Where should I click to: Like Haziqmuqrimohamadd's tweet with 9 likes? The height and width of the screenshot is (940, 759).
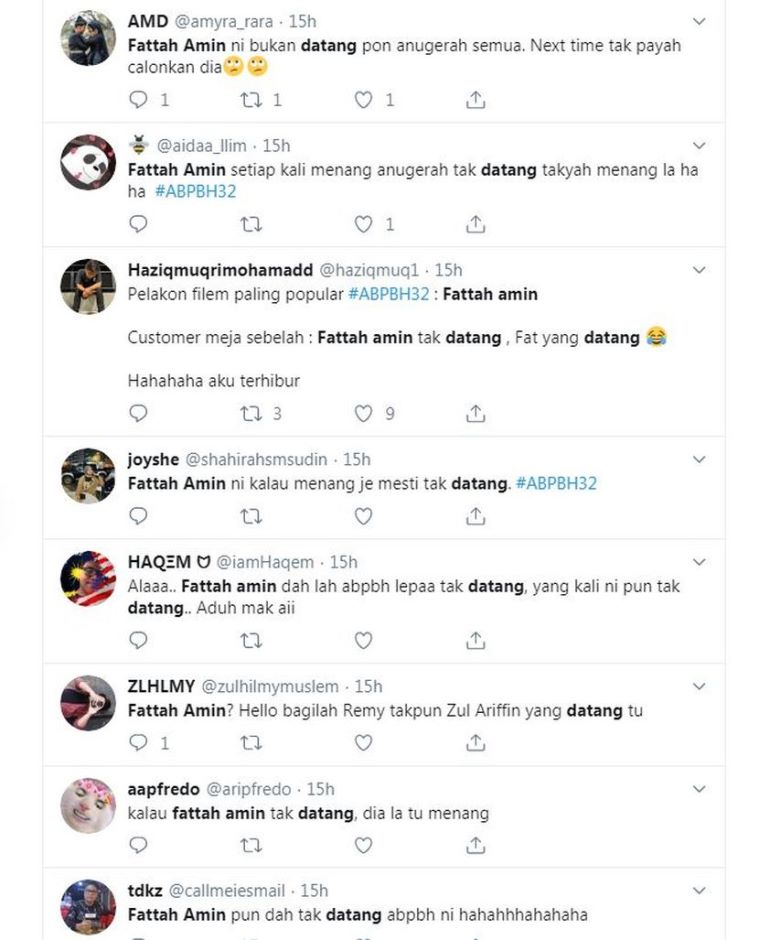364,413
